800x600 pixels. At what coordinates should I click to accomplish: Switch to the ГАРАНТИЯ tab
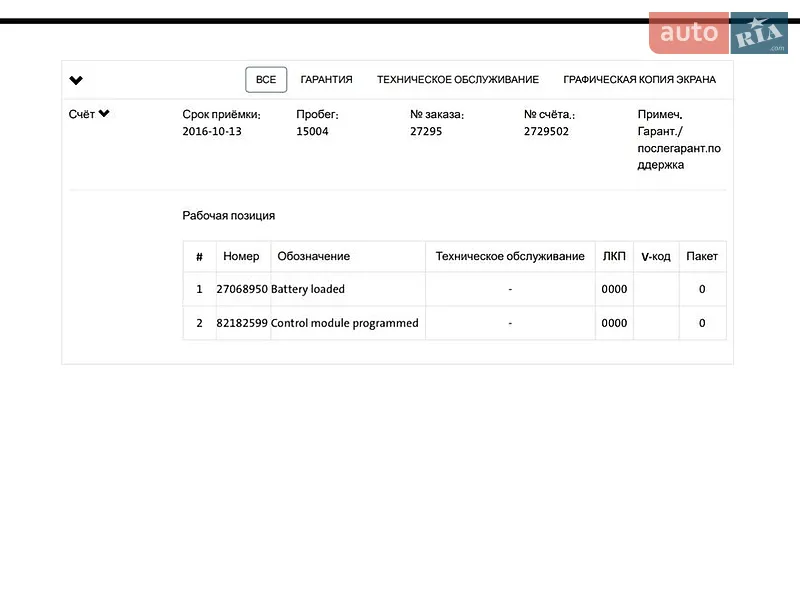(327, 80)
